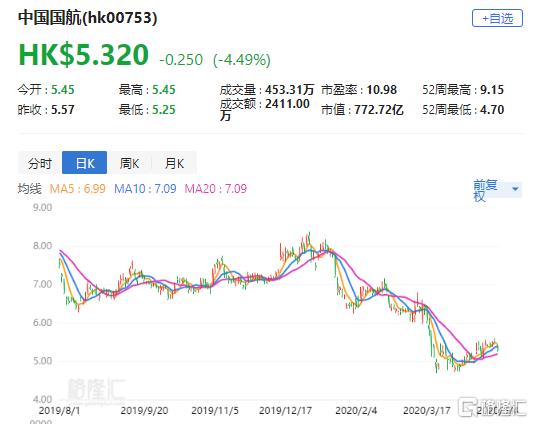Click 成交量 value 453.31万

coord(290,90)
